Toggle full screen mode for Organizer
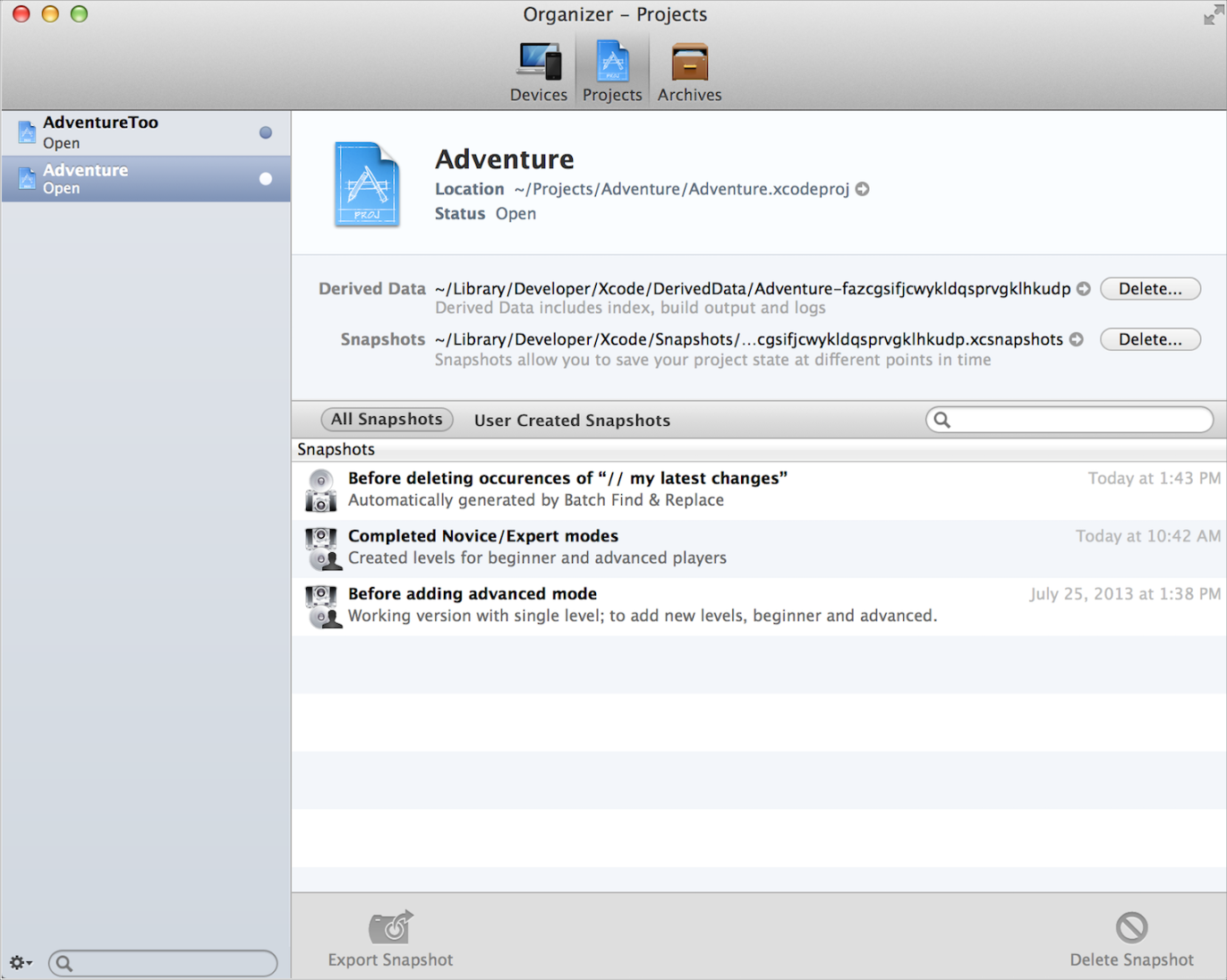Screen dimensions: 1227x980 coord(1212,15)
